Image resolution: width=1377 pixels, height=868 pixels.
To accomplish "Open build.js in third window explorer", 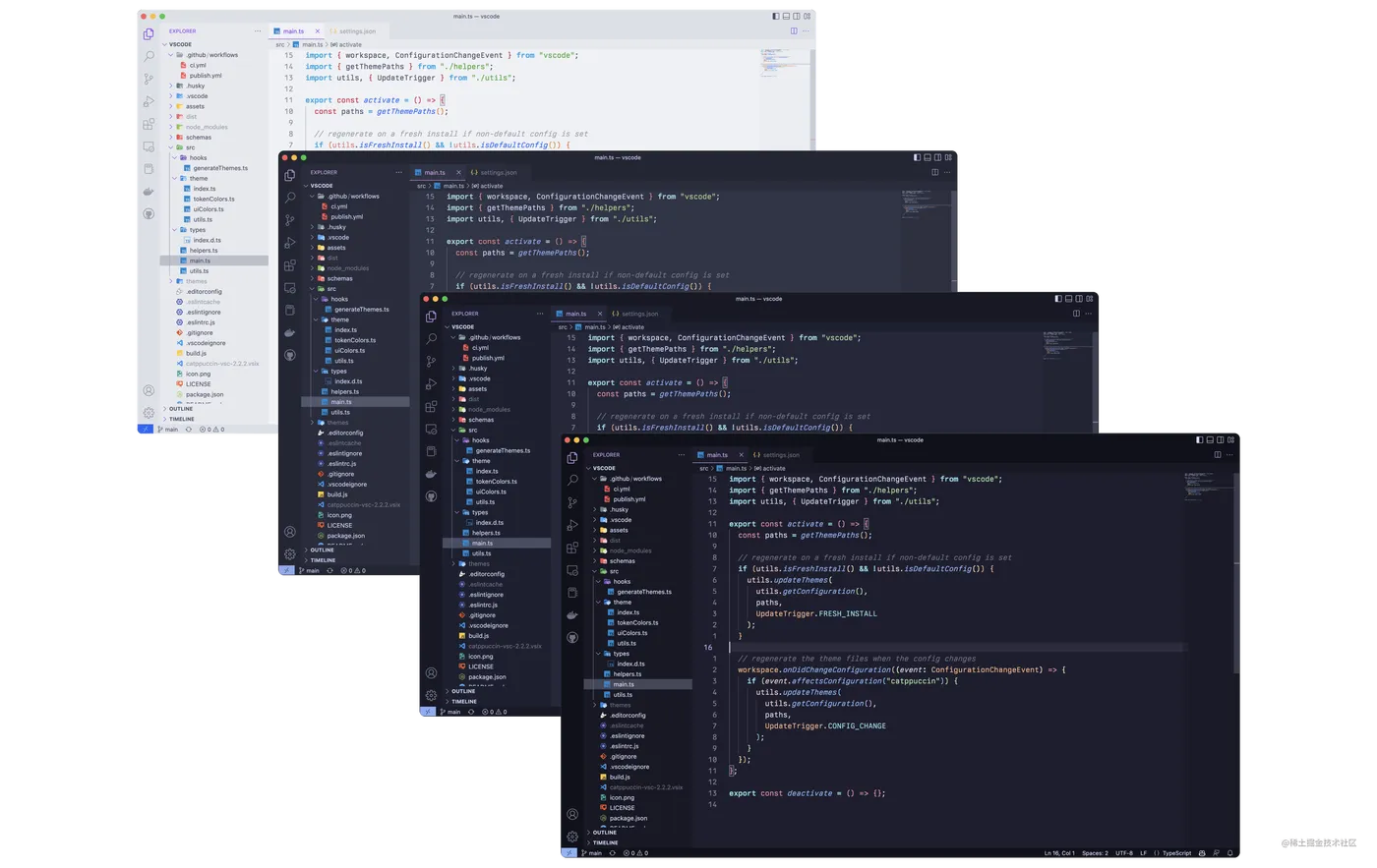I will click(473, 636).
